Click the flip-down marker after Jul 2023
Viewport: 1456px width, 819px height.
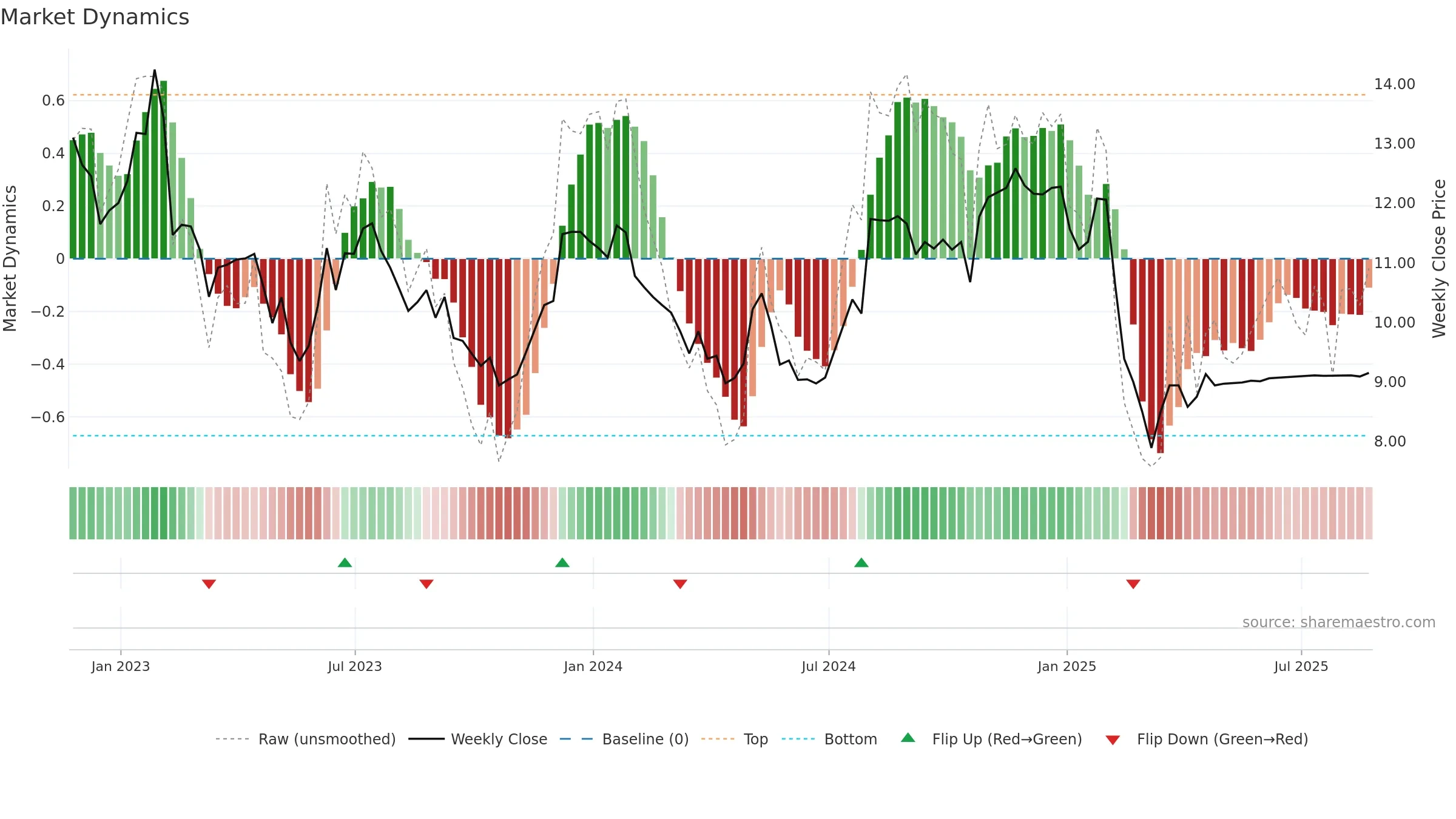tap(426, 584)
